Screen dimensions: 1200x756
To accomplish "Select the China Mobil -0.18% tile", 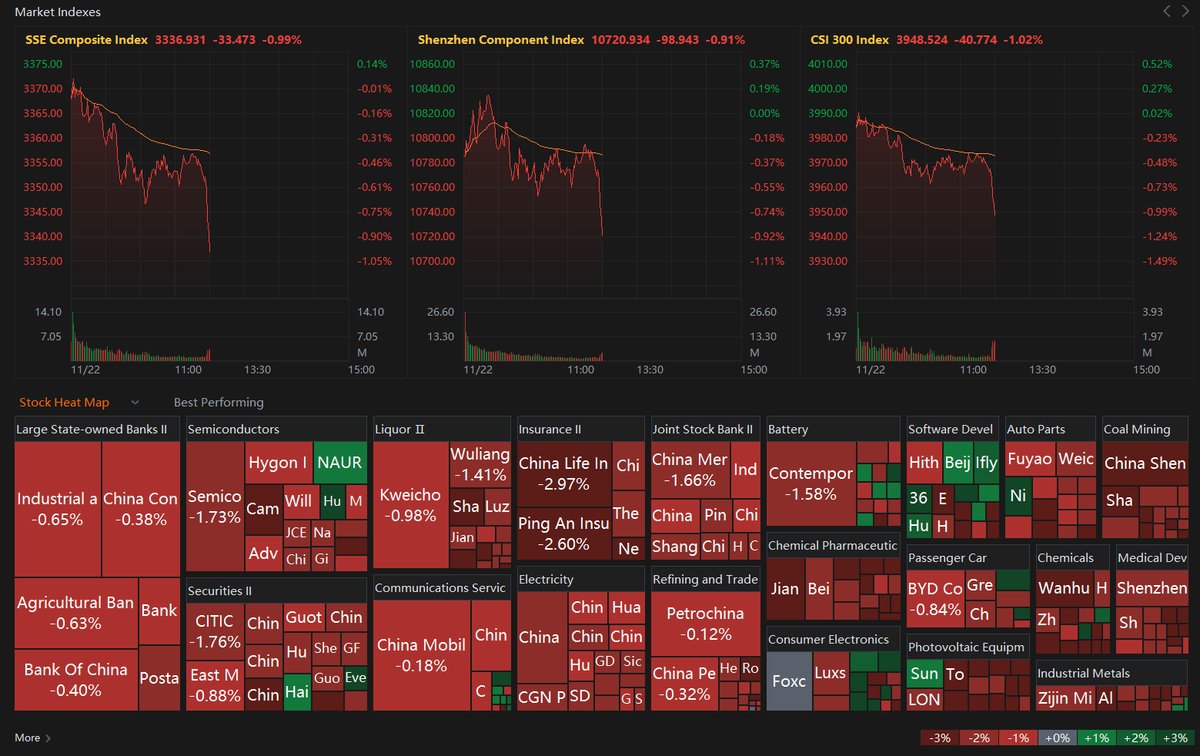I will [421, 655].
